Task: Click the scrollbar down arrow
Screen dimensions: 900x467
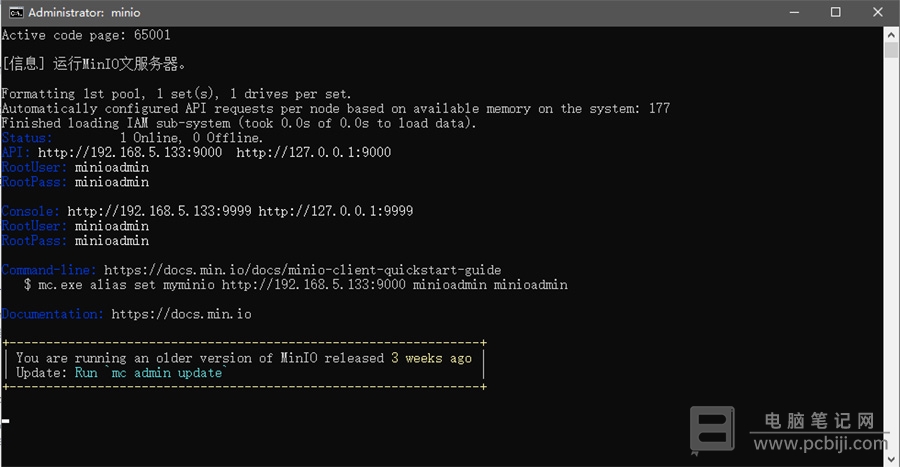Action: [x=891, y=460]
